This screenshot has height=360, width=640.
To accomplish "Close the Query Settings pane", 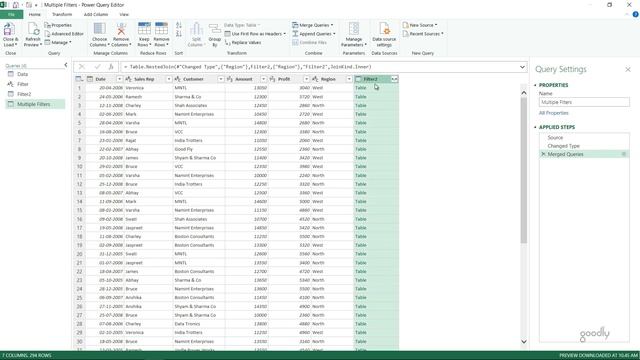I will pos(628,70).
